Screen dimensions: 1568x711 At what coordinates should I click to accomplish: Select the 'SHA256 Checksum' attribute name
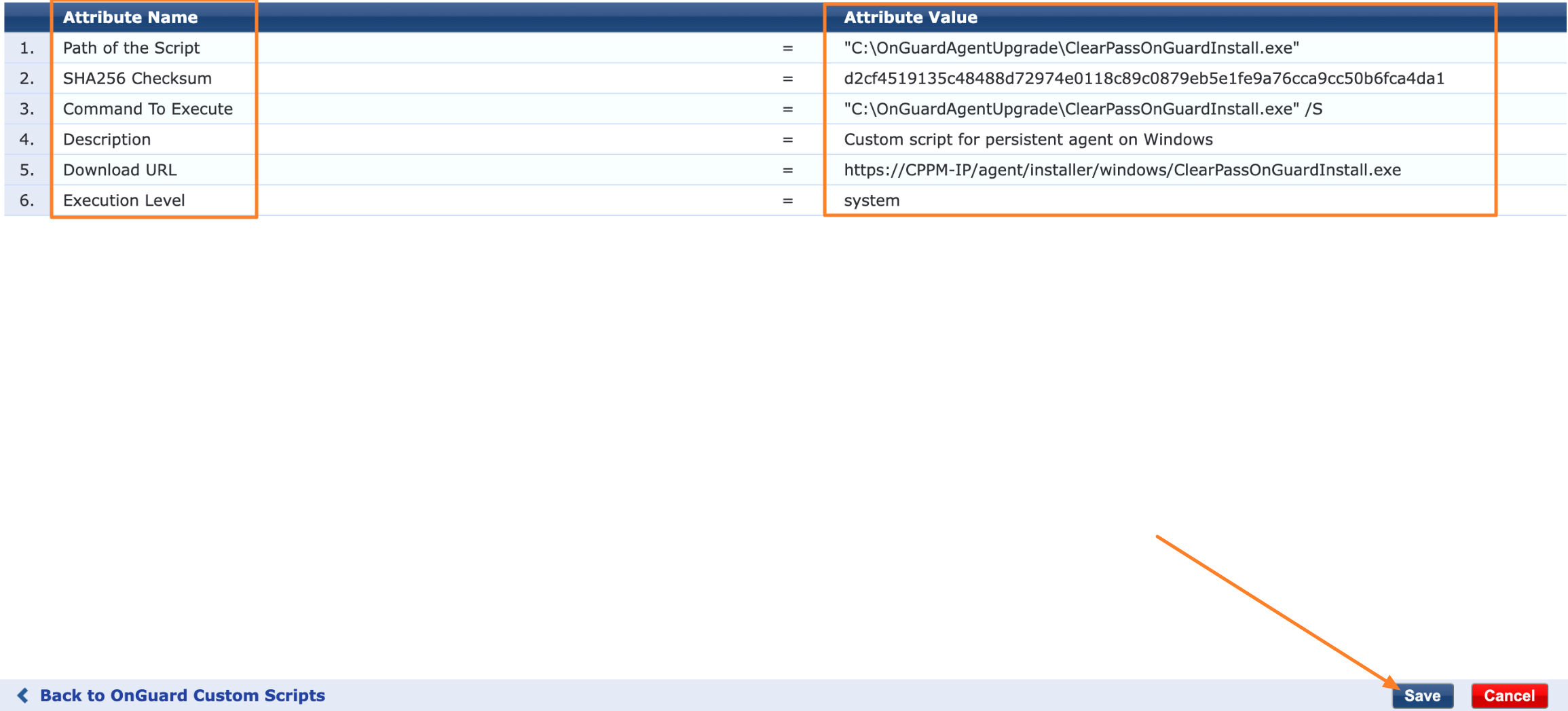(x=137, y=79)
